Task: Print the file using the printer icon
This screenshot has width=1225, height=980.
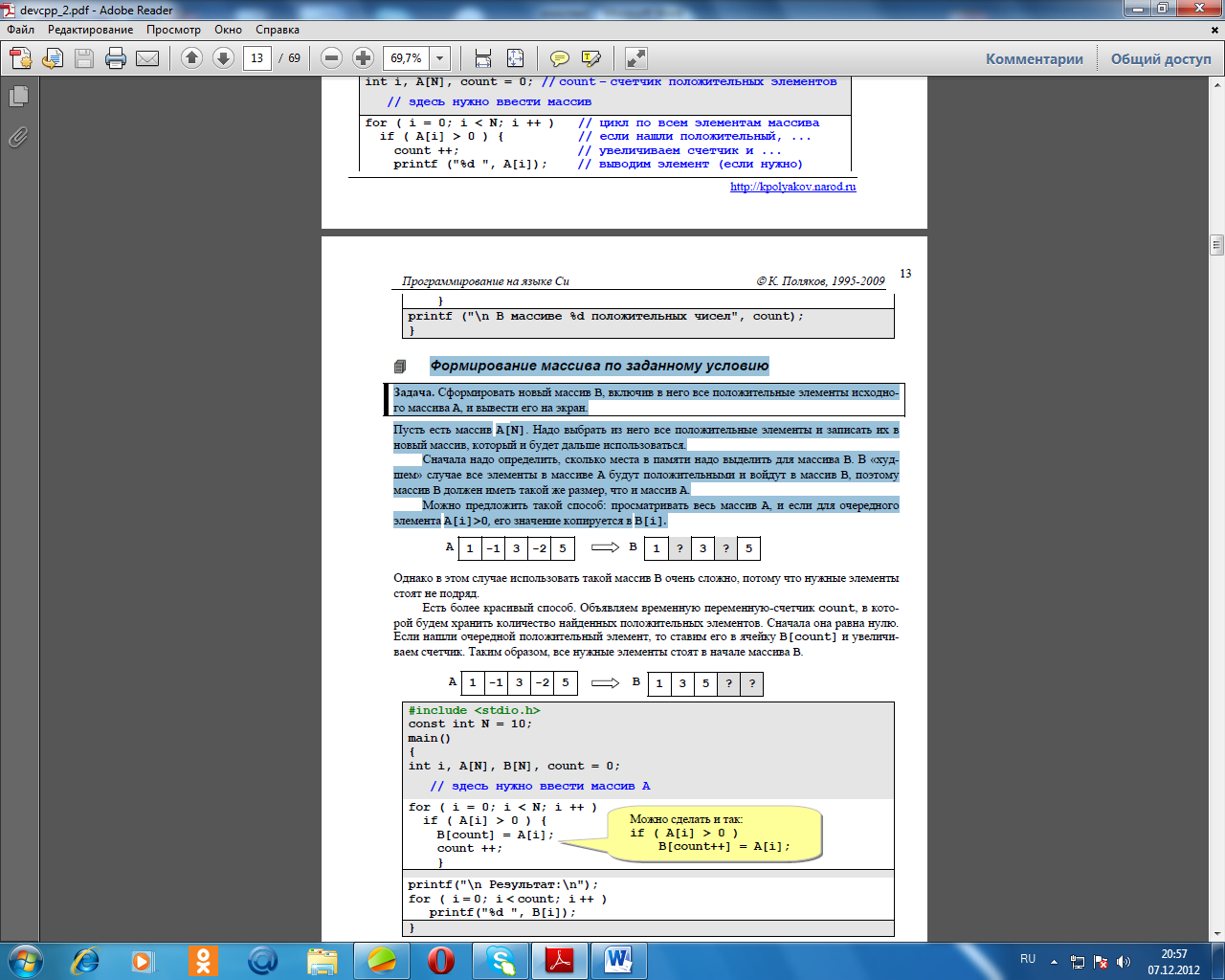Action: (x=116, y=58)
